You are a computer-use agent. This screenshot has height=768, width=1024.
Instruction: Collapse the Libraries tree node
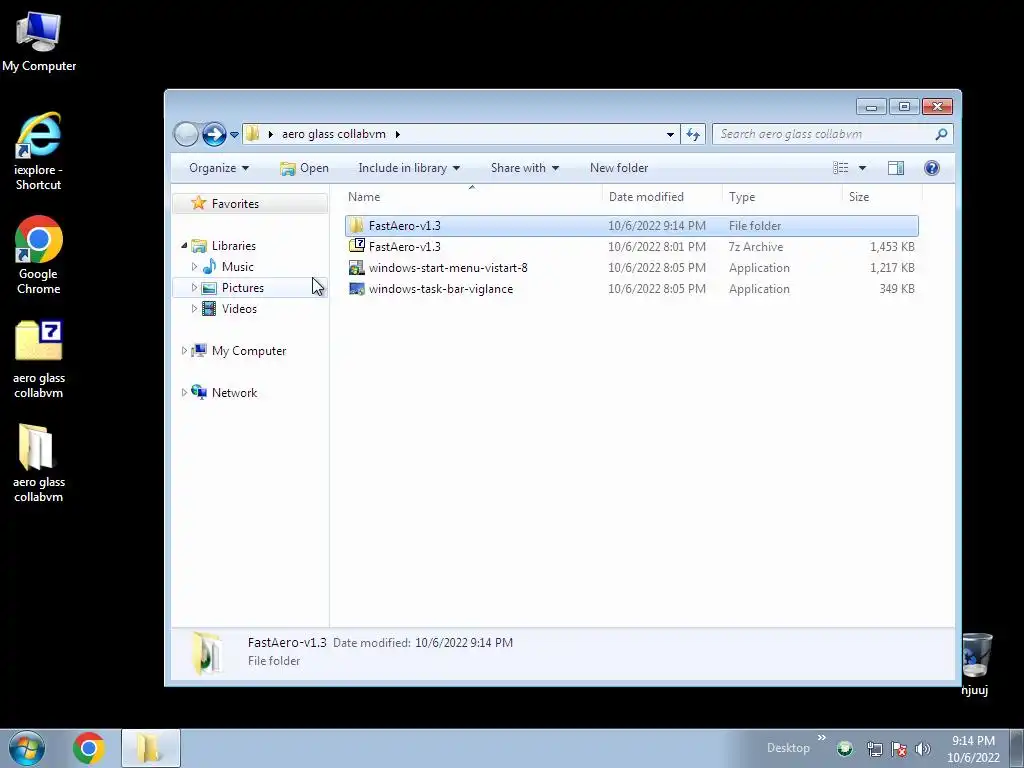point(184,246)
